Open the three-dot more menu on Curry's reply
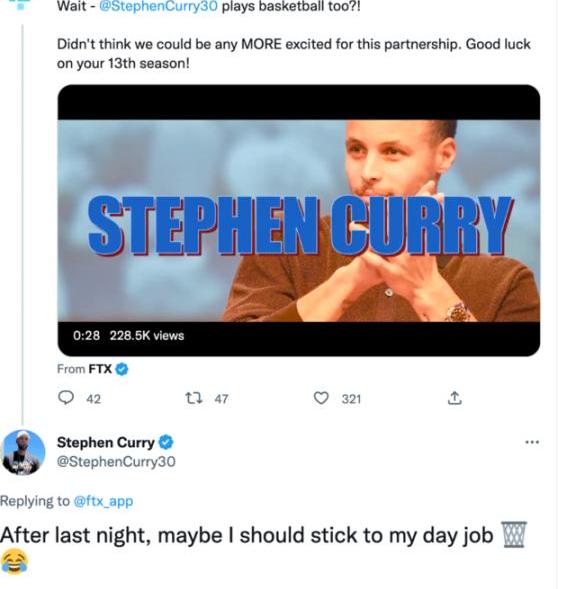 [532, 442]
